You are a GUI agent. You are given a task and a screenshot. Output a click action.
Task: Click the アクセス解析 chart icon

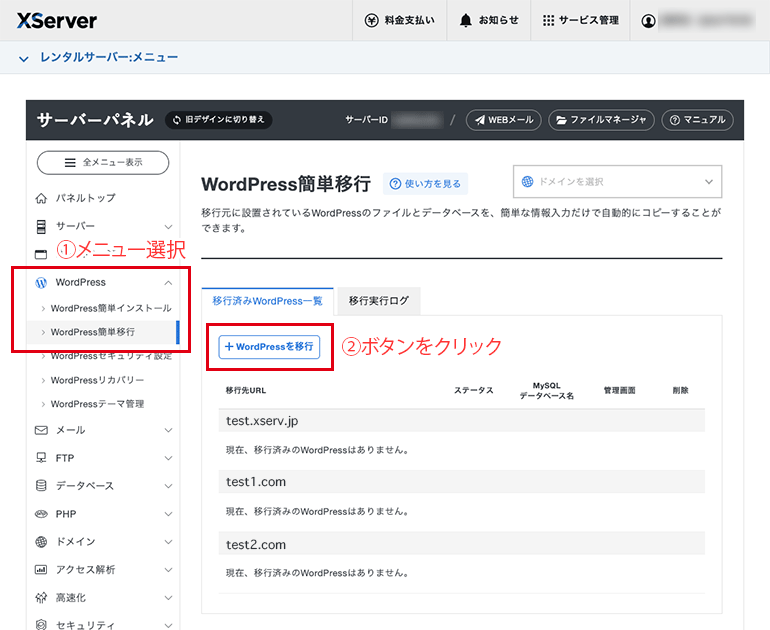coord(41,570)
